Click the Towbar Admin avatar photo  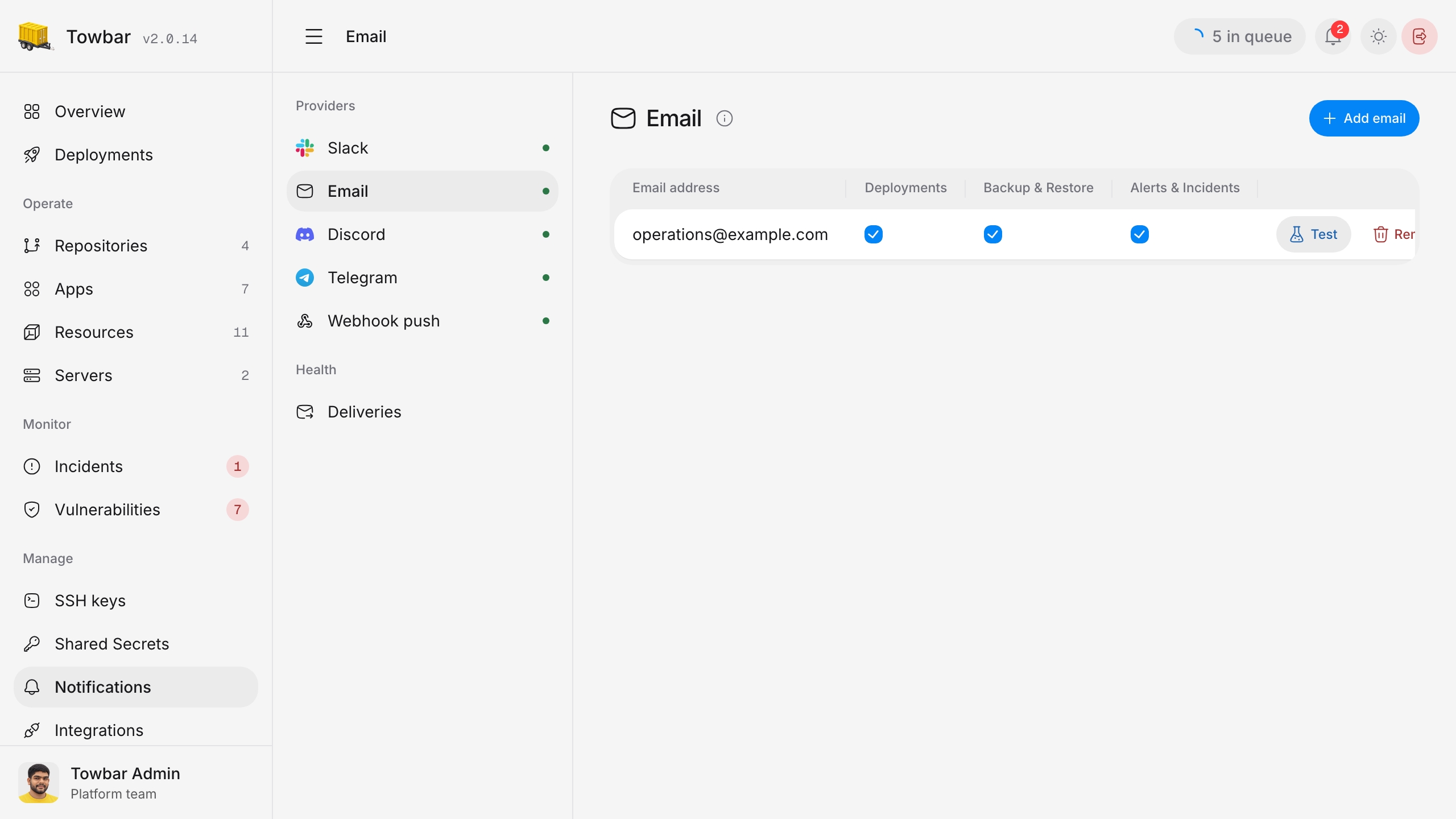[x=39, y=783]
